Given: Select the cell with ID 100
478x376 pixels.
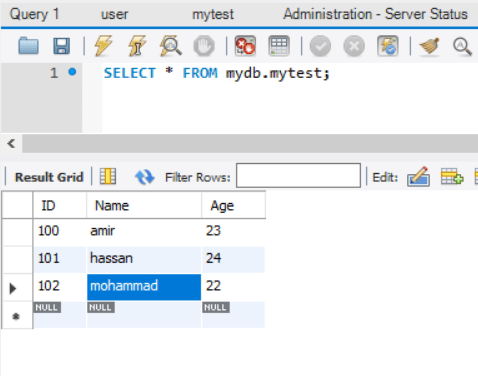Looking at the screenshot, I should click(60, 231).
